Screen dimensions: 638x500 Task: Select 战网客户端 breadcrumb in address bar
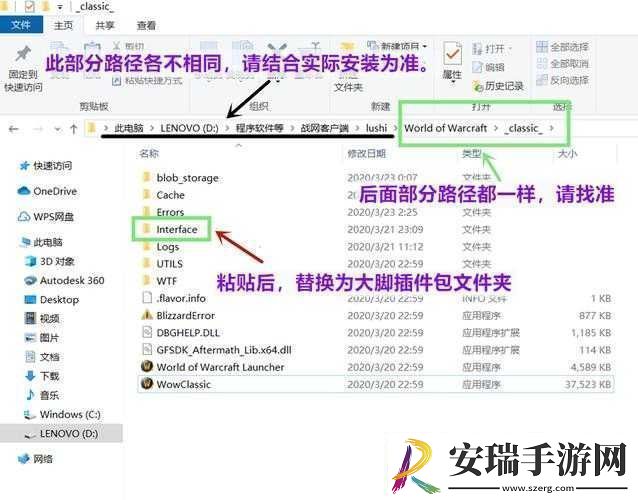(324, 128)
